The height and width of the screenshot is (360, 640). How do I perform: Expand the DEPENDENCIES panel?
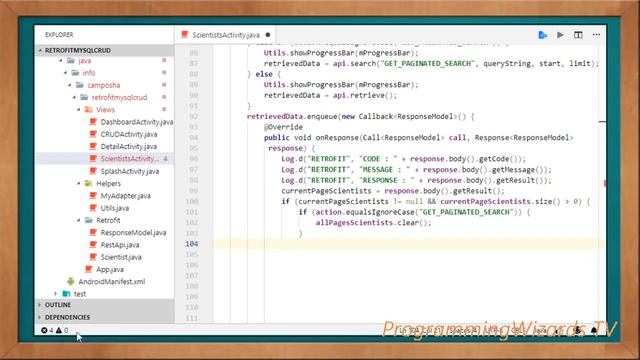40,317
